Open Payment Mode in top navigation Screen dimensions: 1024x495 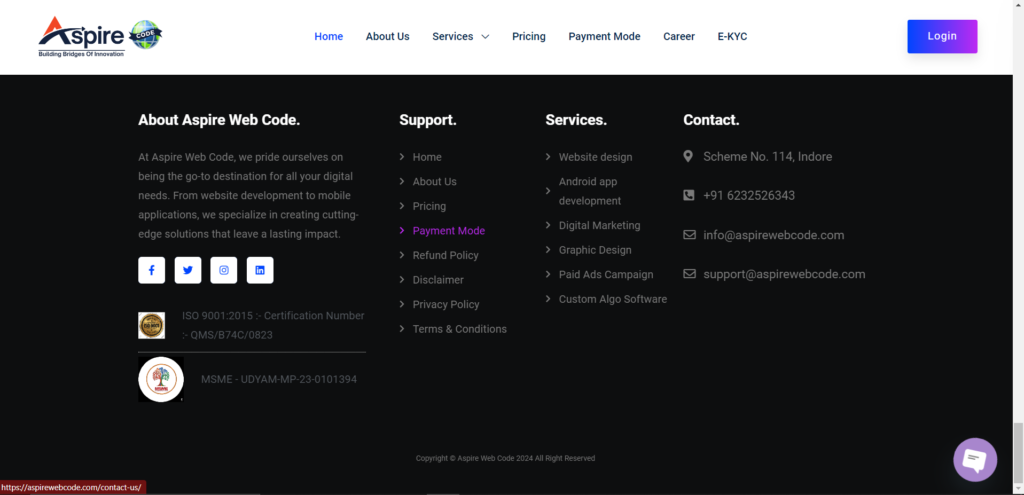(x=604, y=37)
